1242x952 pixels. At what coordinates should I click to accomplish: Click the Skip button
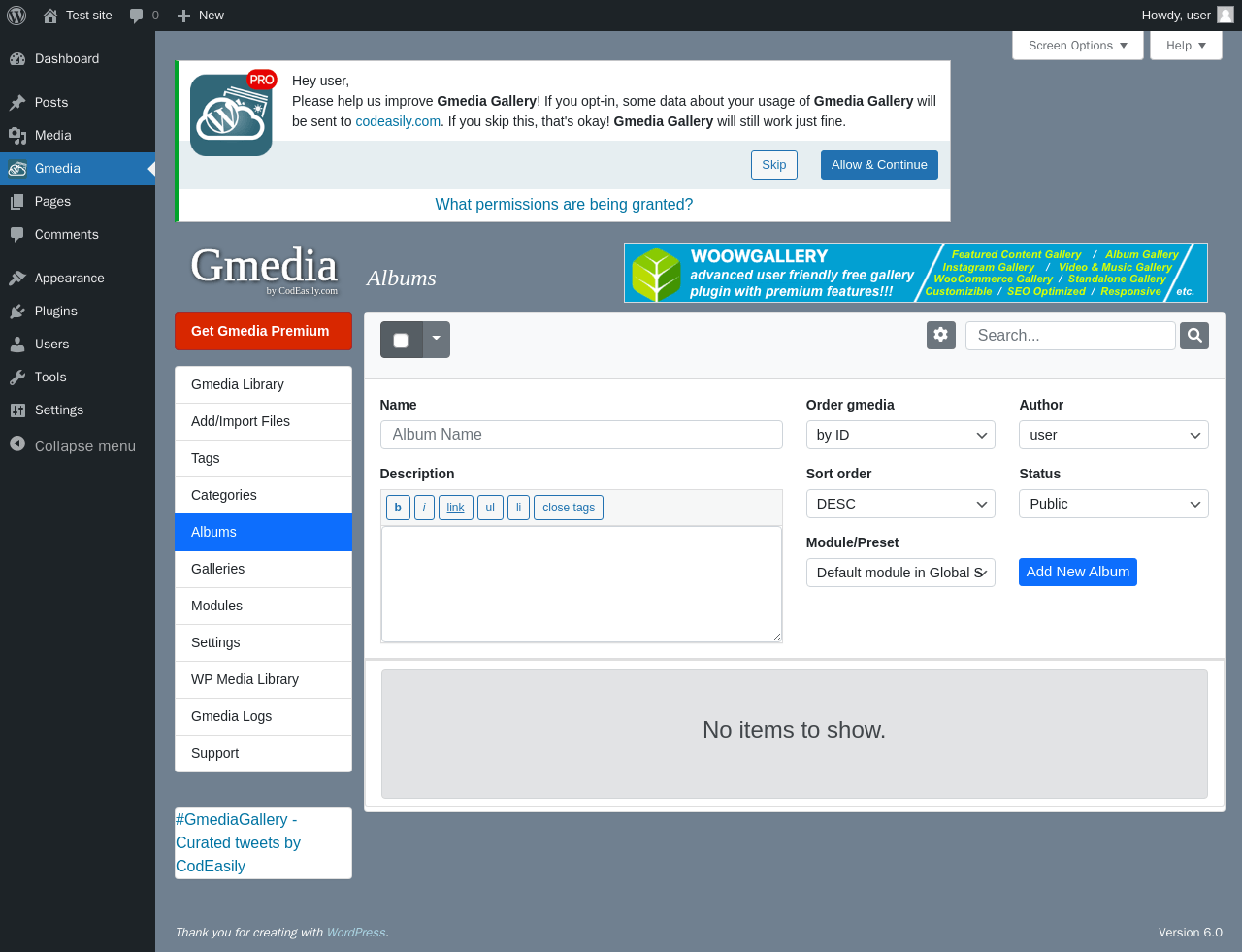coord(774,165)
